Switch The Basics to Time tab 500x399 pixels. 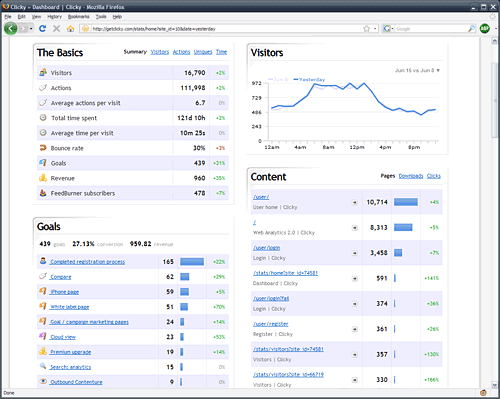[221, 52]
